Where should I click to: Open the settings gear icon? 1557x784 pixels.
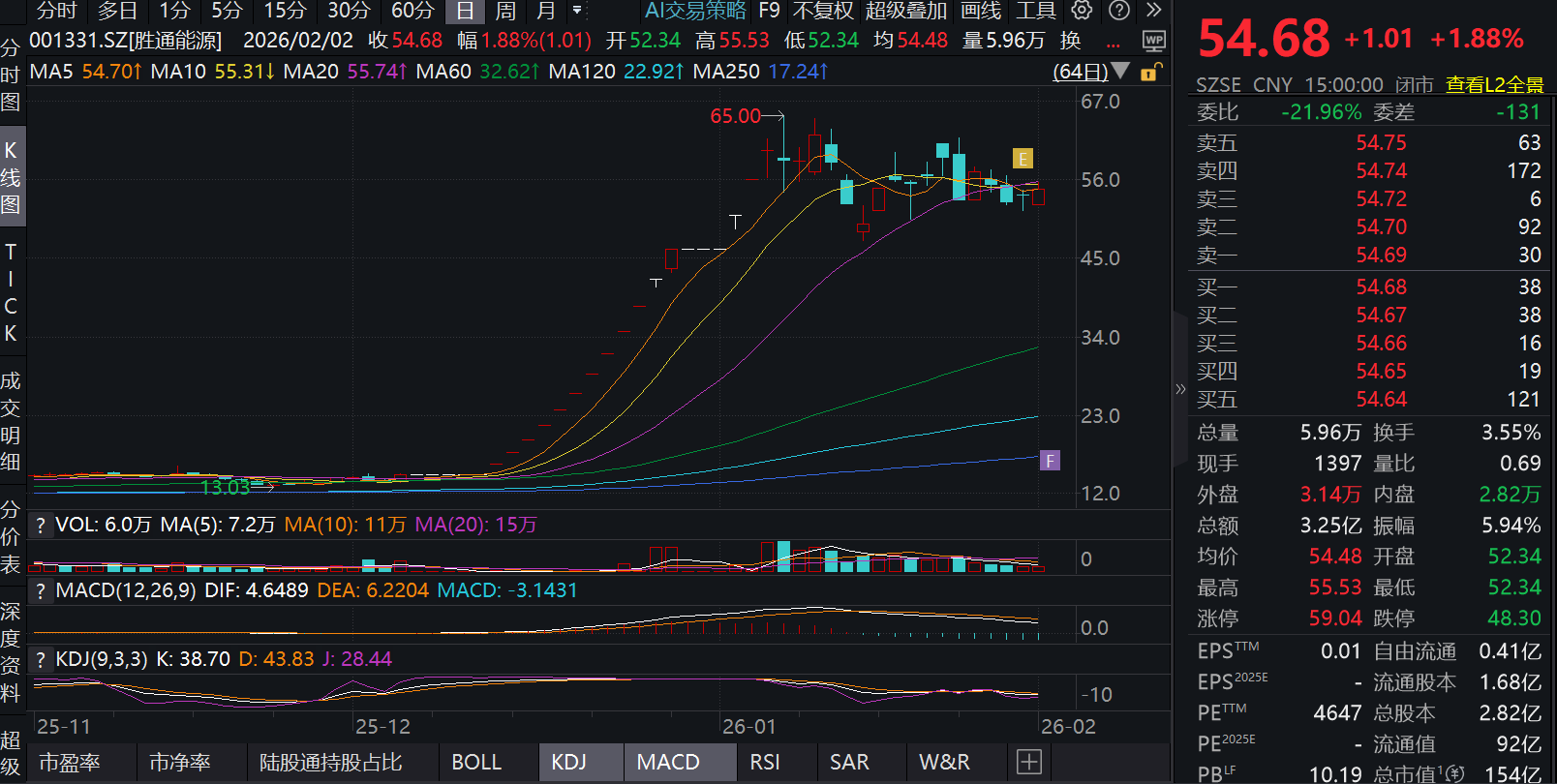(1082, 11)
